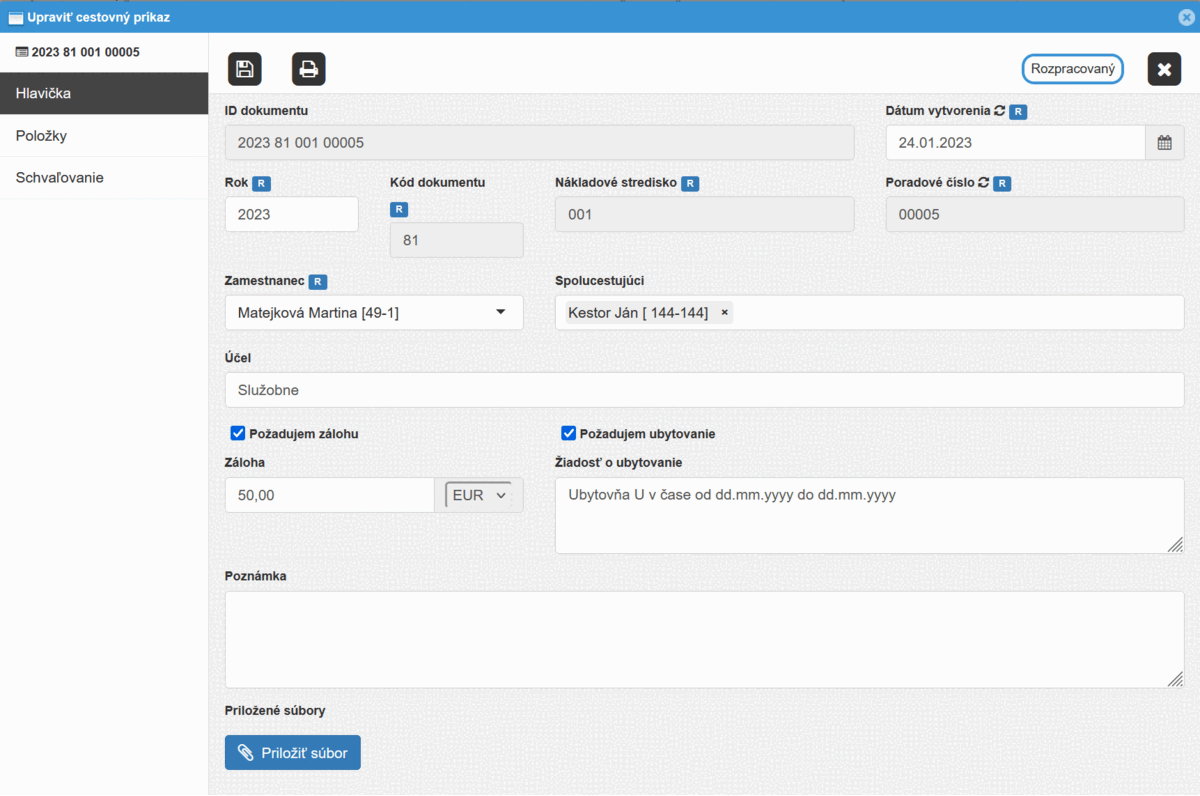
Task: Click into the Poznámka text area
Action: [704, 639]
